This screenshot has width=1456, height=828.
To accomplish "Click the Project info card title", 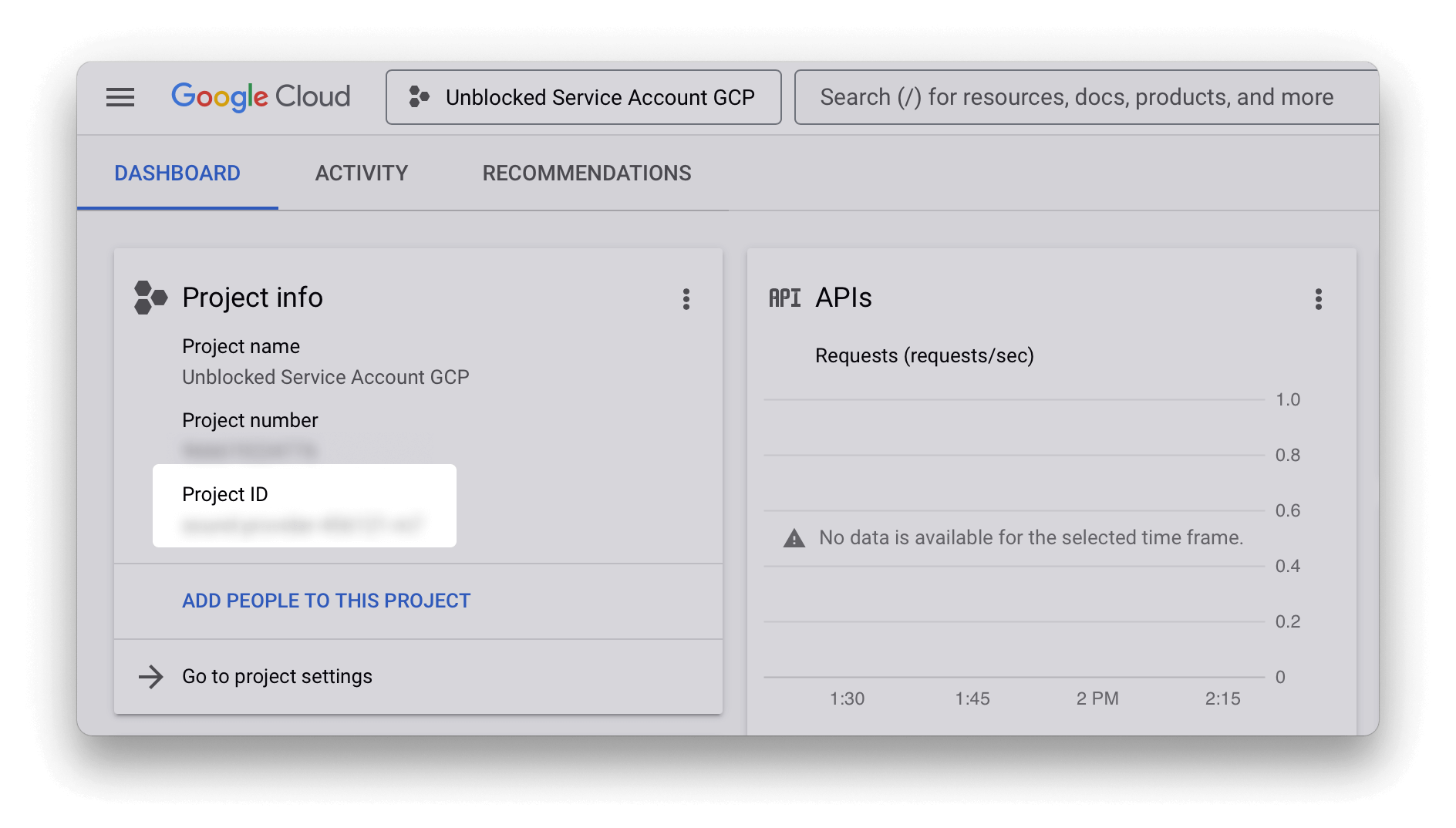I will pyautogui.click(x=252, y=298).
